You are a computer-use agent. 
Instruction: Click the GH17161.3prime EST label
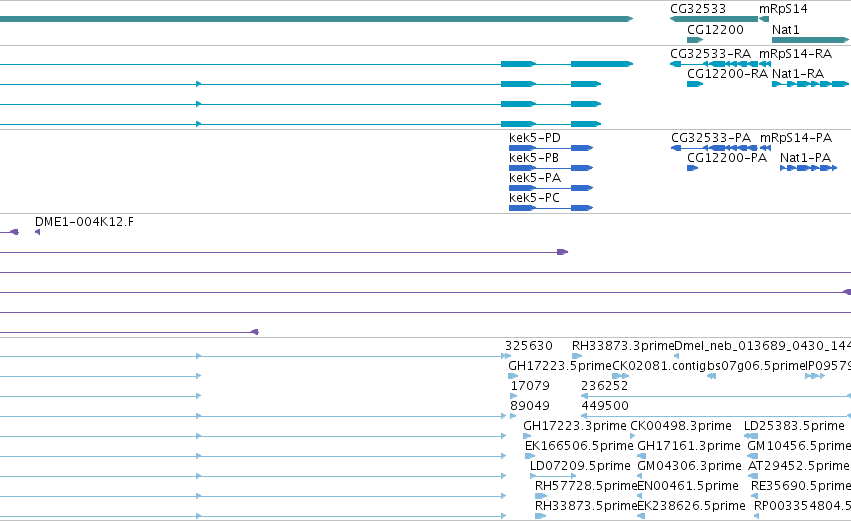pos(689,446)
